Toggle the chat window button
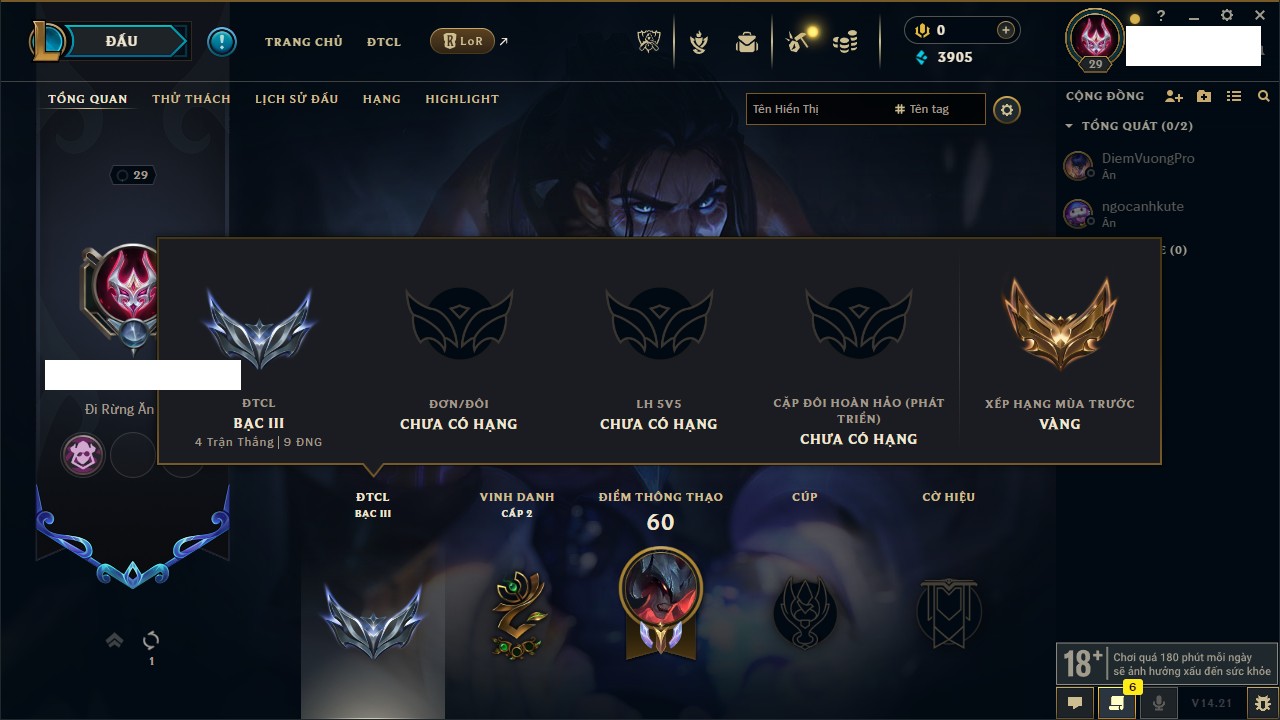 1075,703
